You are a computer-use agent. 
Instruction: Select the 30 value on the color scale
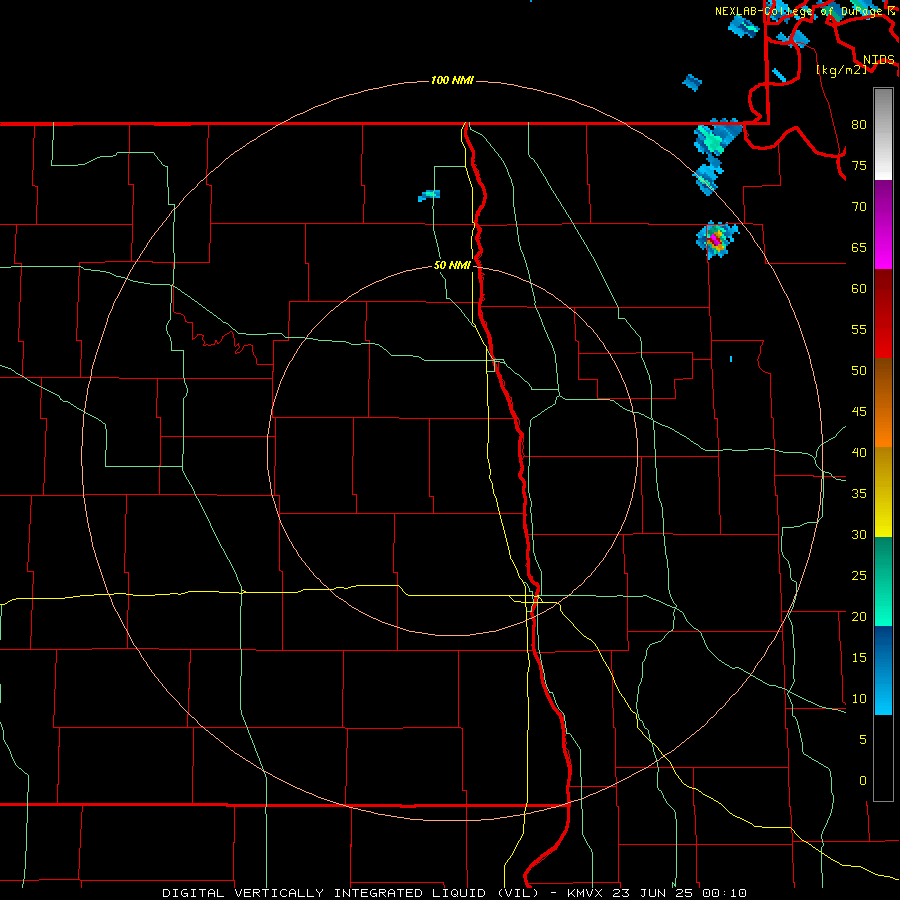859,534
